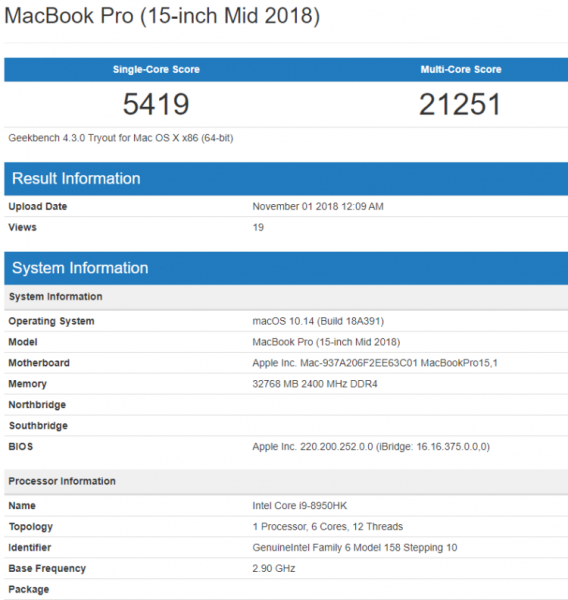The height and width of the screenshot is (600, 568).
Task: Click the multi-core score value 21251
Action: point(460,104)
